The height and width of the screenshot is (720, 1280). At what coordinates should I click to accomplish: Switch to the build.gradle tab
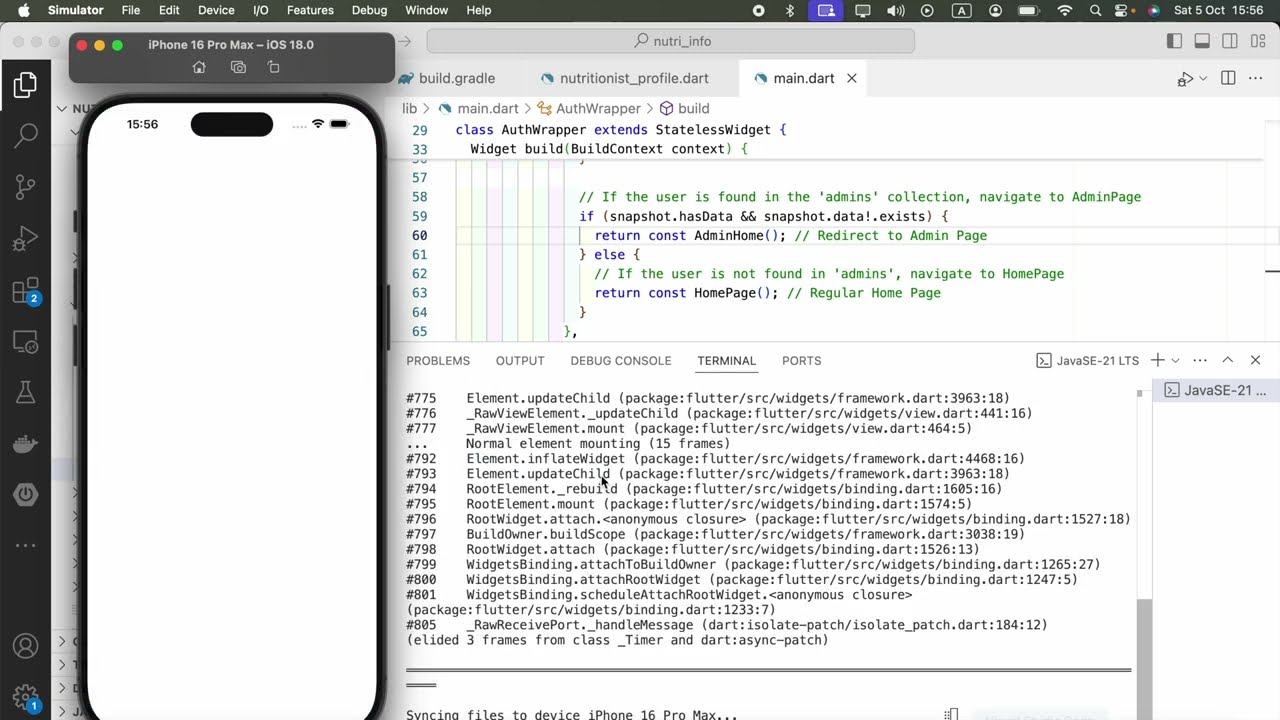pyautogui.click(x=456, y=78)
